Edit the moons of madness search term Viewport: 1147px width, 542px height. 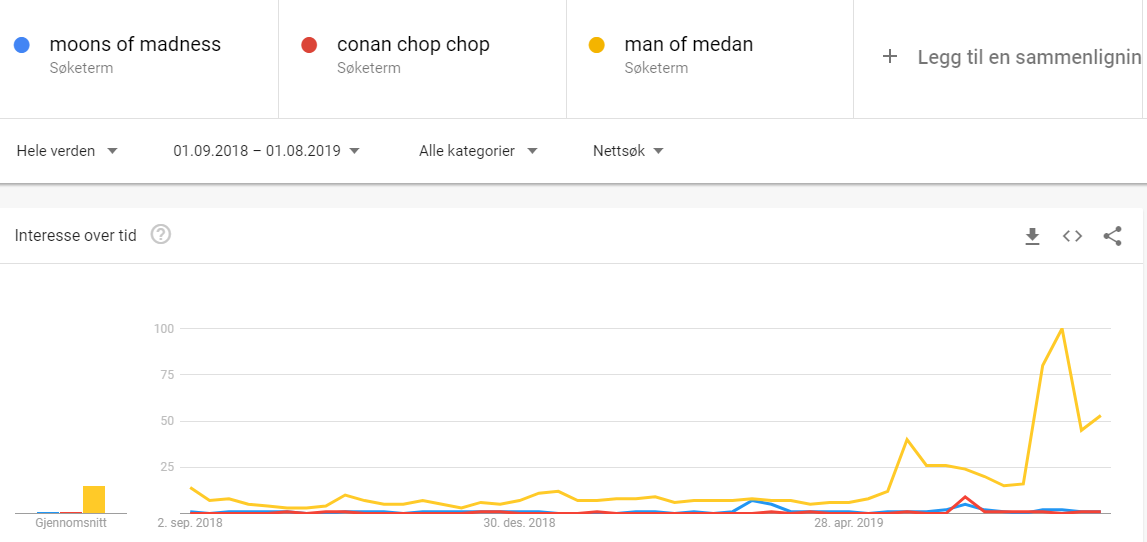[135, 45]
